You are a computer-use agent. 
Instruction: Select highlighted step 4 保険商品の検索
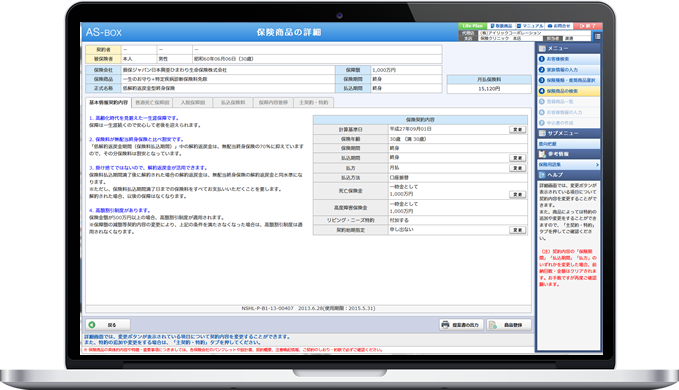(569, 91)
